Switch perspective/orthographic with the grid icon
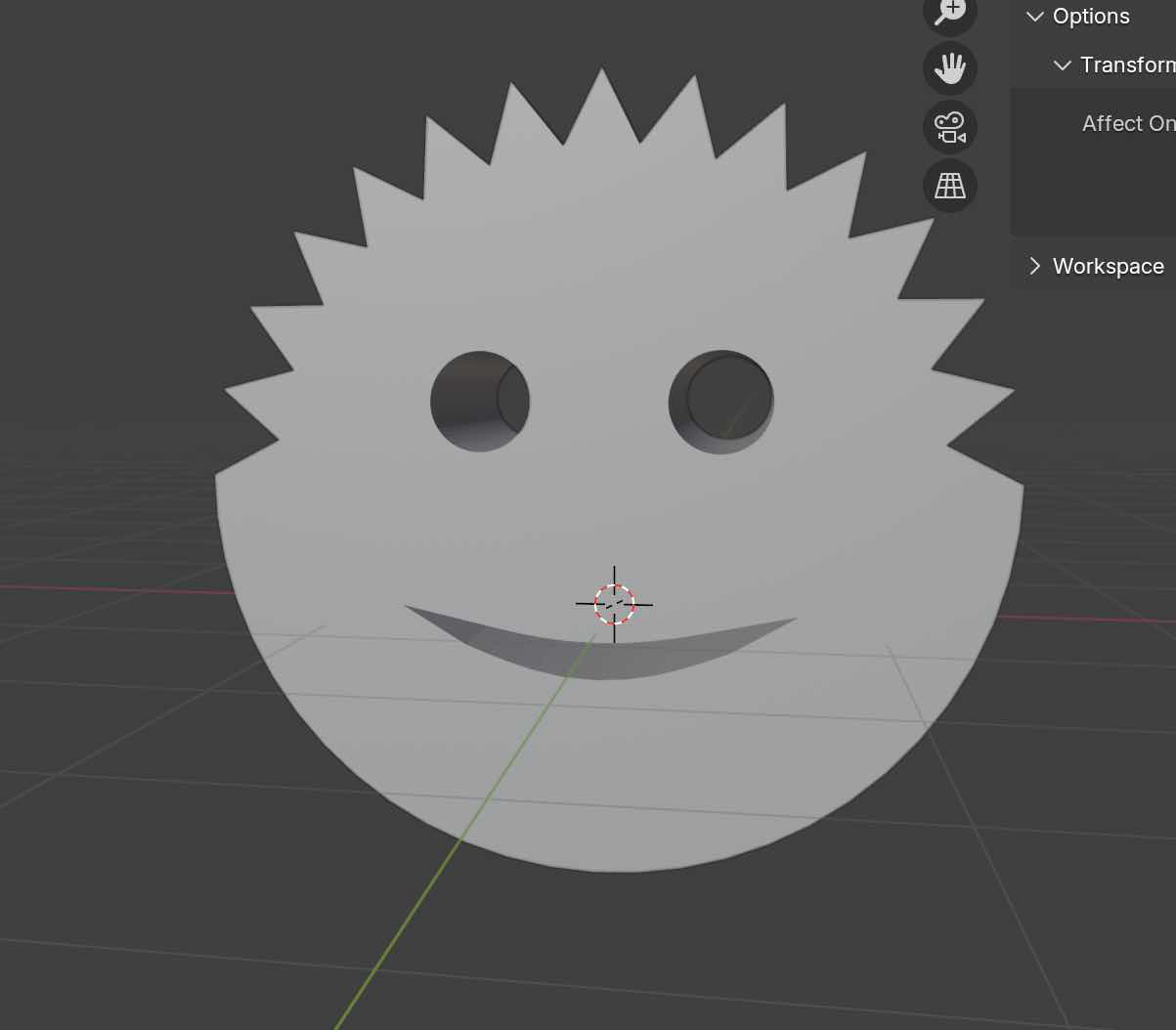 pos(949,185)
